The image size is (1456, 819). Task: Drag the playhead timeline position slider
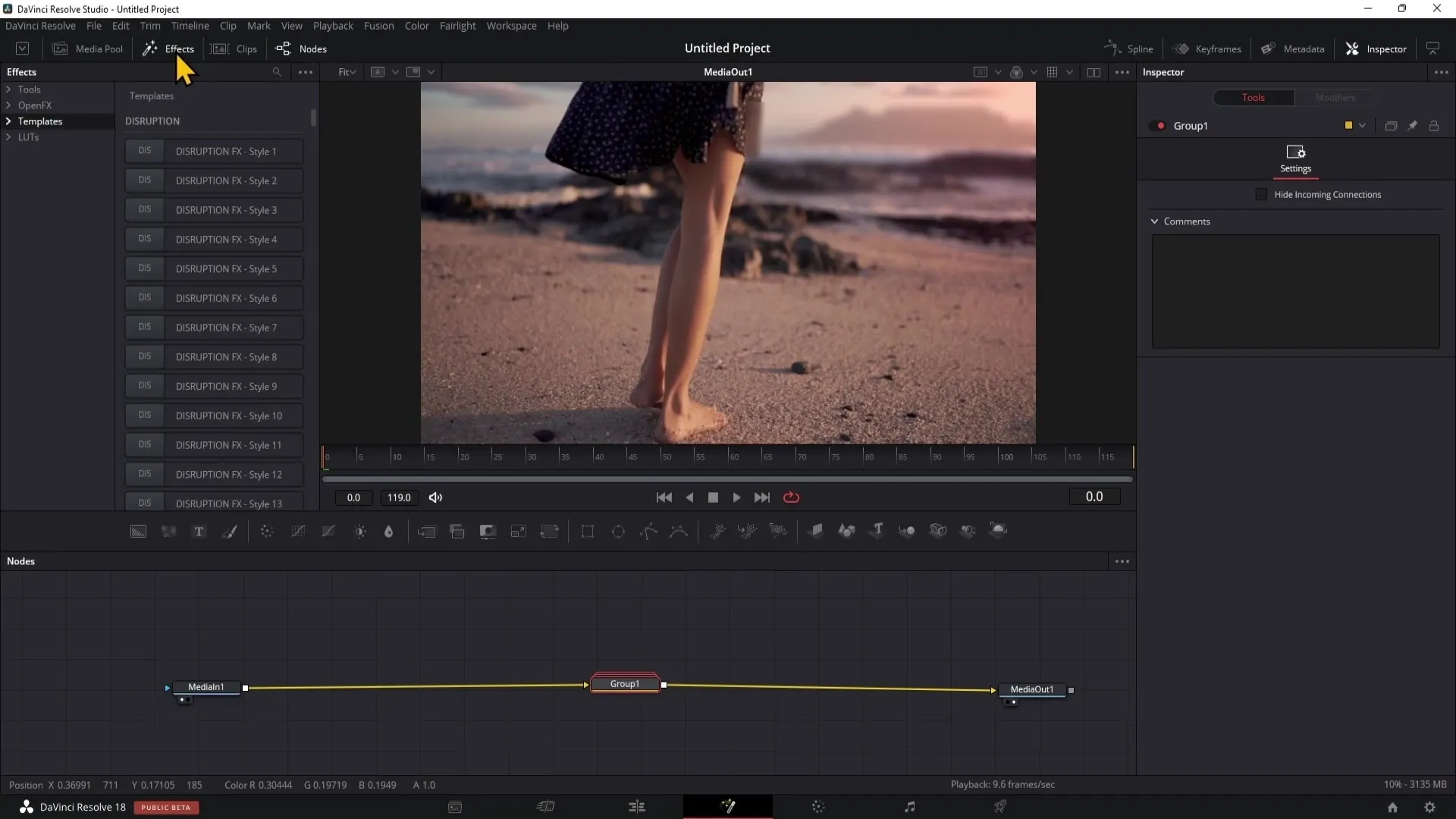[325, 456]
